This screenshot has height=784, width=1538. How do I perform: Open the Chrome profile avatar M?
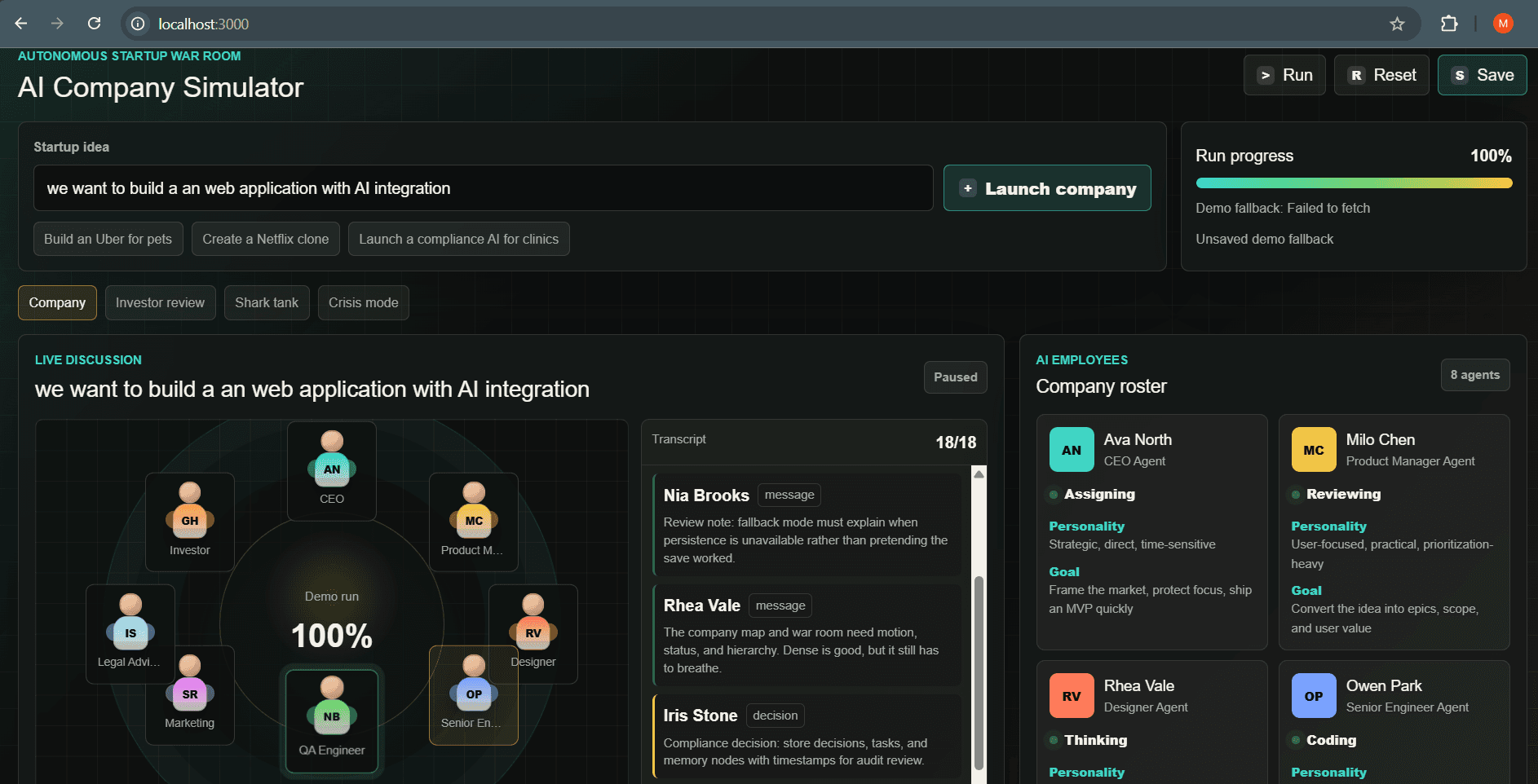pos(1503,24)
